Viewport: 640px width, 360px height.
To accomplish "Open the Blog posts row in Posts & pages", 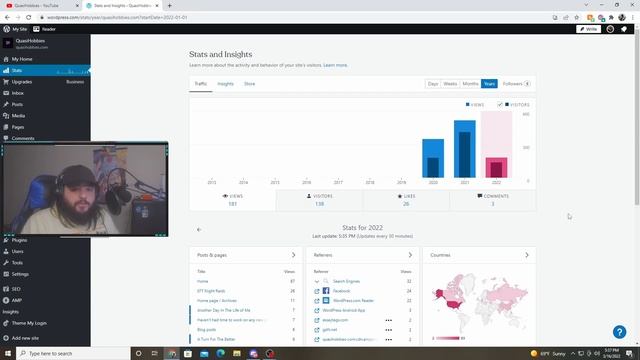I will [x=246, y=329].
